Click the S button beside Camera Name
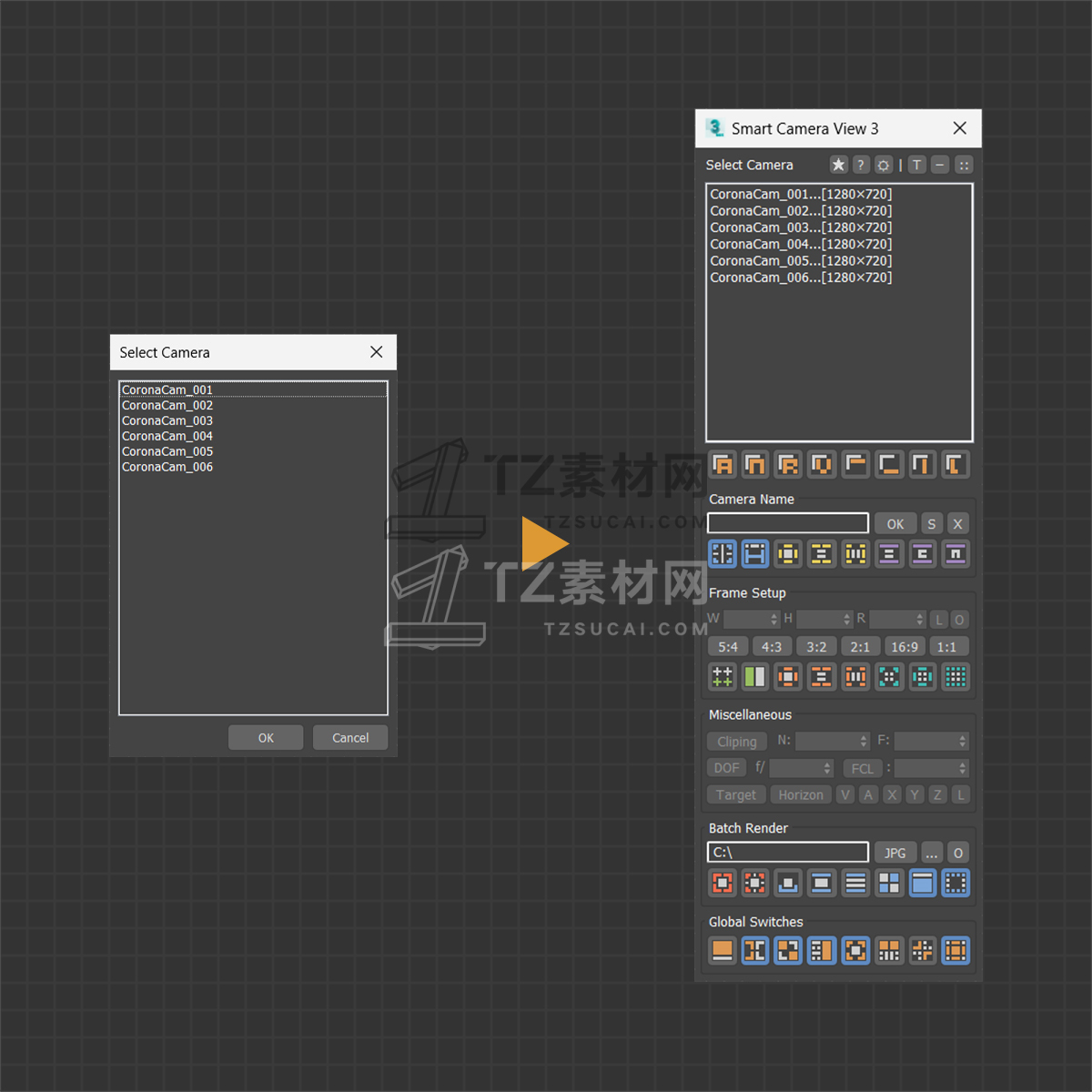Viewport: 1092px width, 1092px height. [931, 524]
